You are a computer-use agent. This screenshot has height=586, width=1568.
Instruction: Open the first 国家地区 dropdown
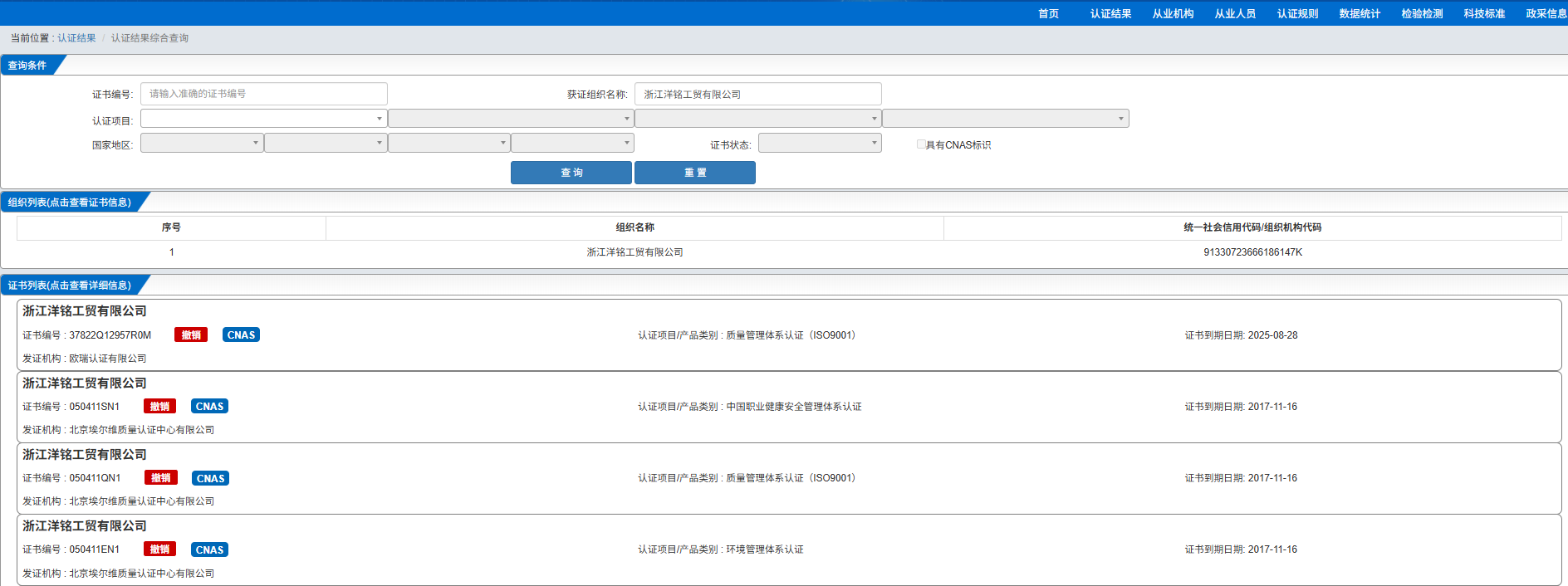tap(201, 144)
